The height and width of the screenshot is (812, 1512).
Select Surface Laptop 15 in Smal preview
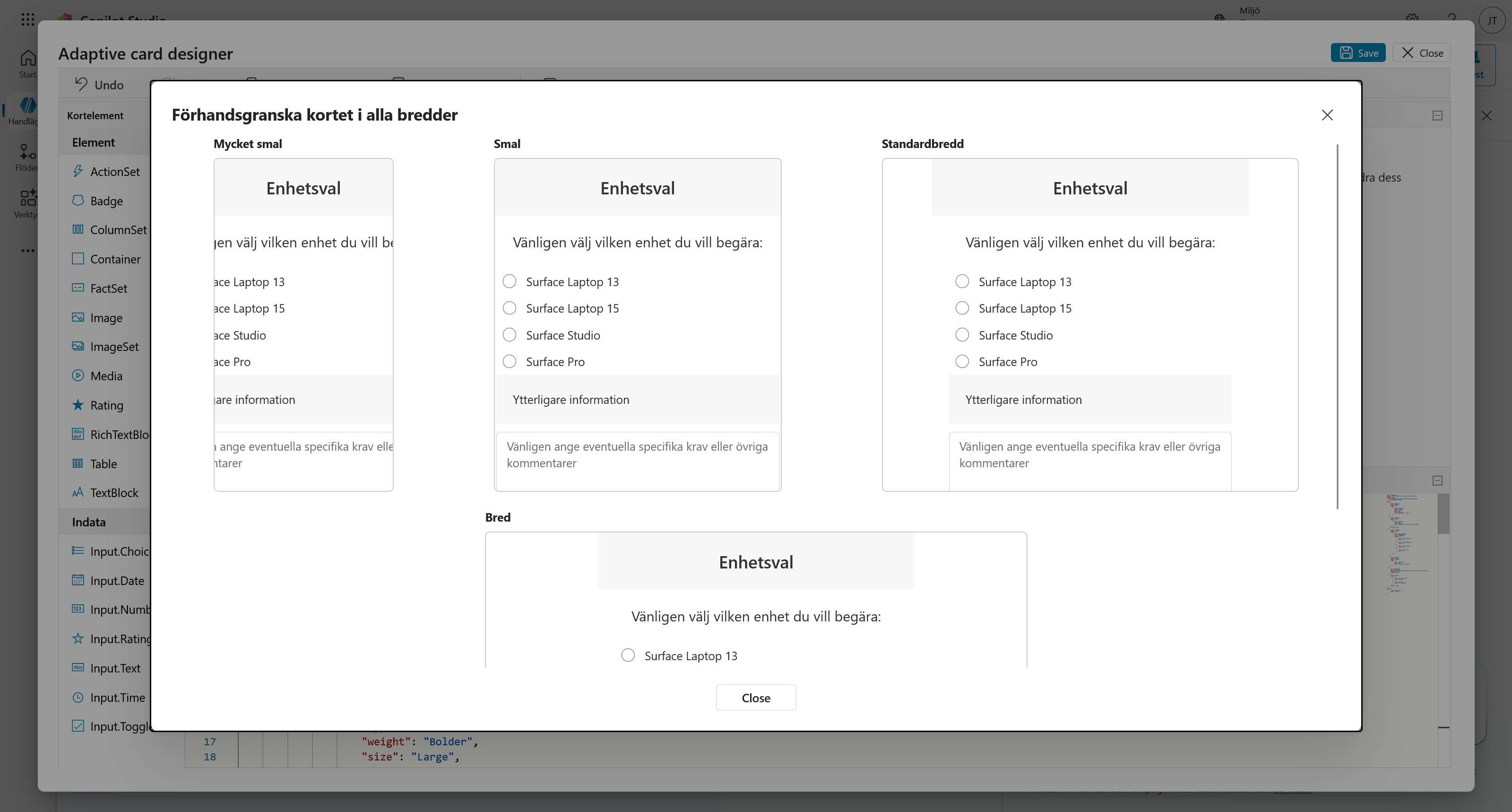tap(510, 308)
